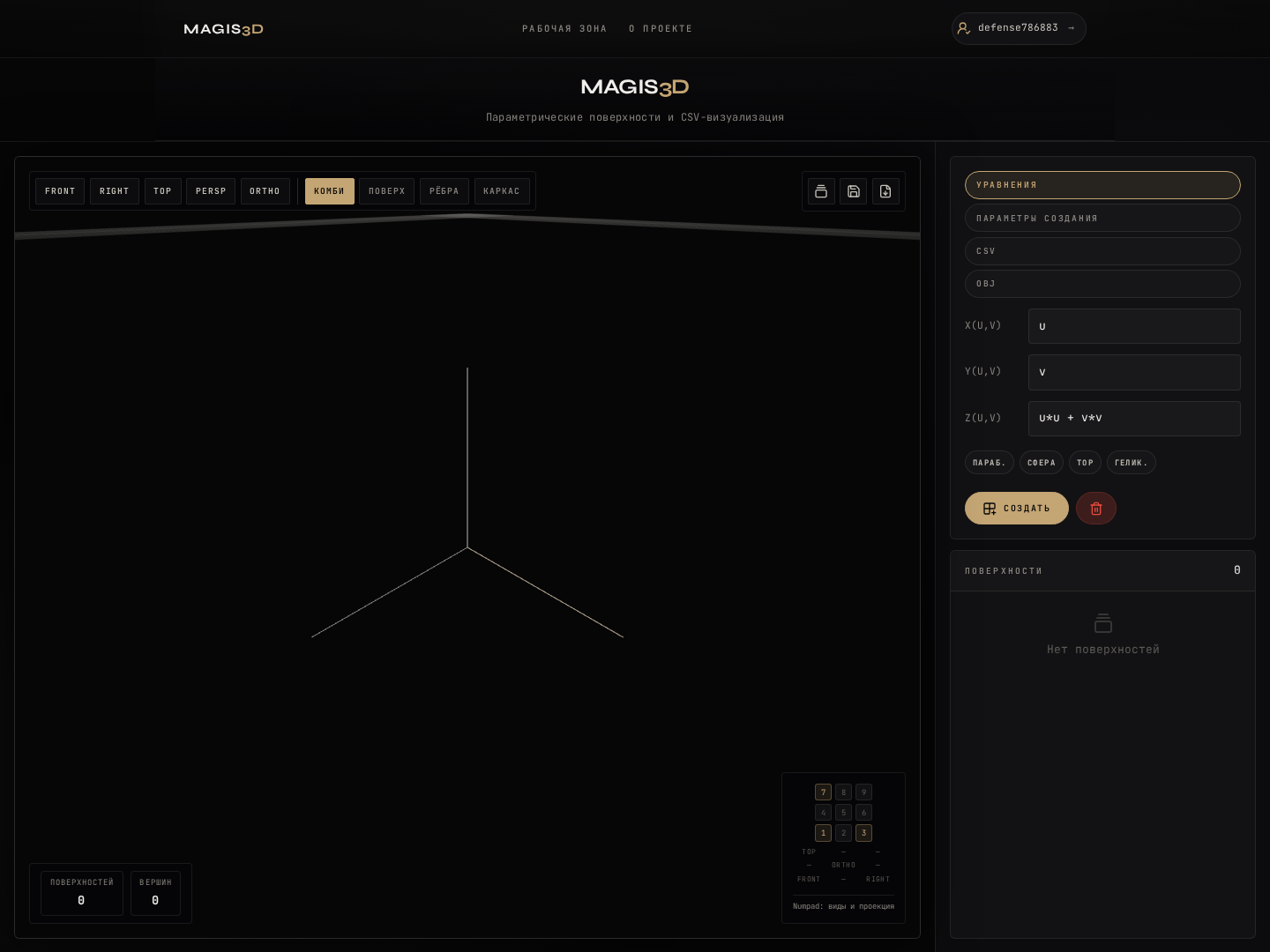Image resolution: width=1270 pixels, height=952 pixels.
Task: Click the X(U,V) equation field
Action: tap(1134, 326)
